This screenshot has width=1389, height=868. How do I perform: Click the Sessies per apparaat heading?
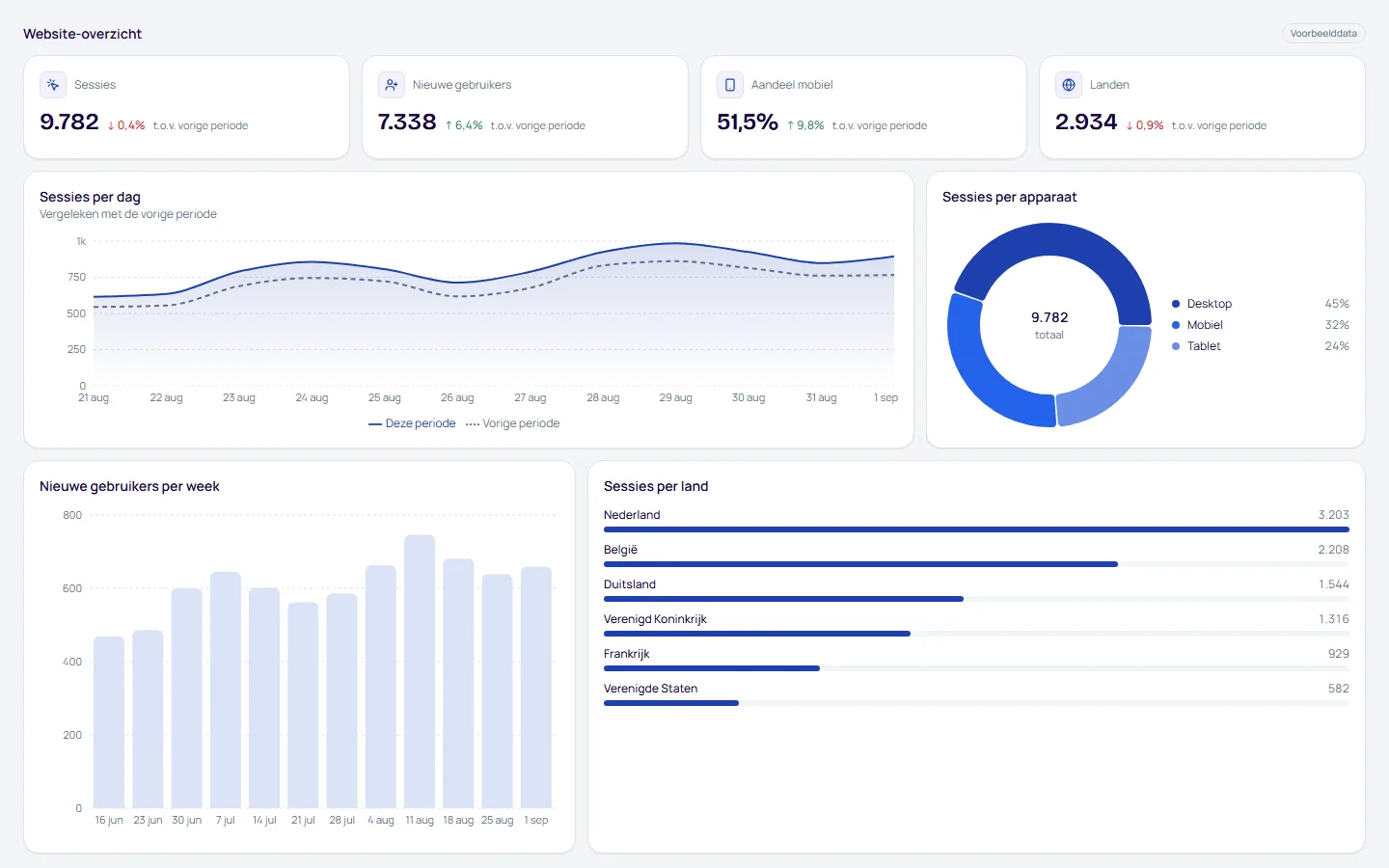pyautogui.click(x=1009, y=197)
